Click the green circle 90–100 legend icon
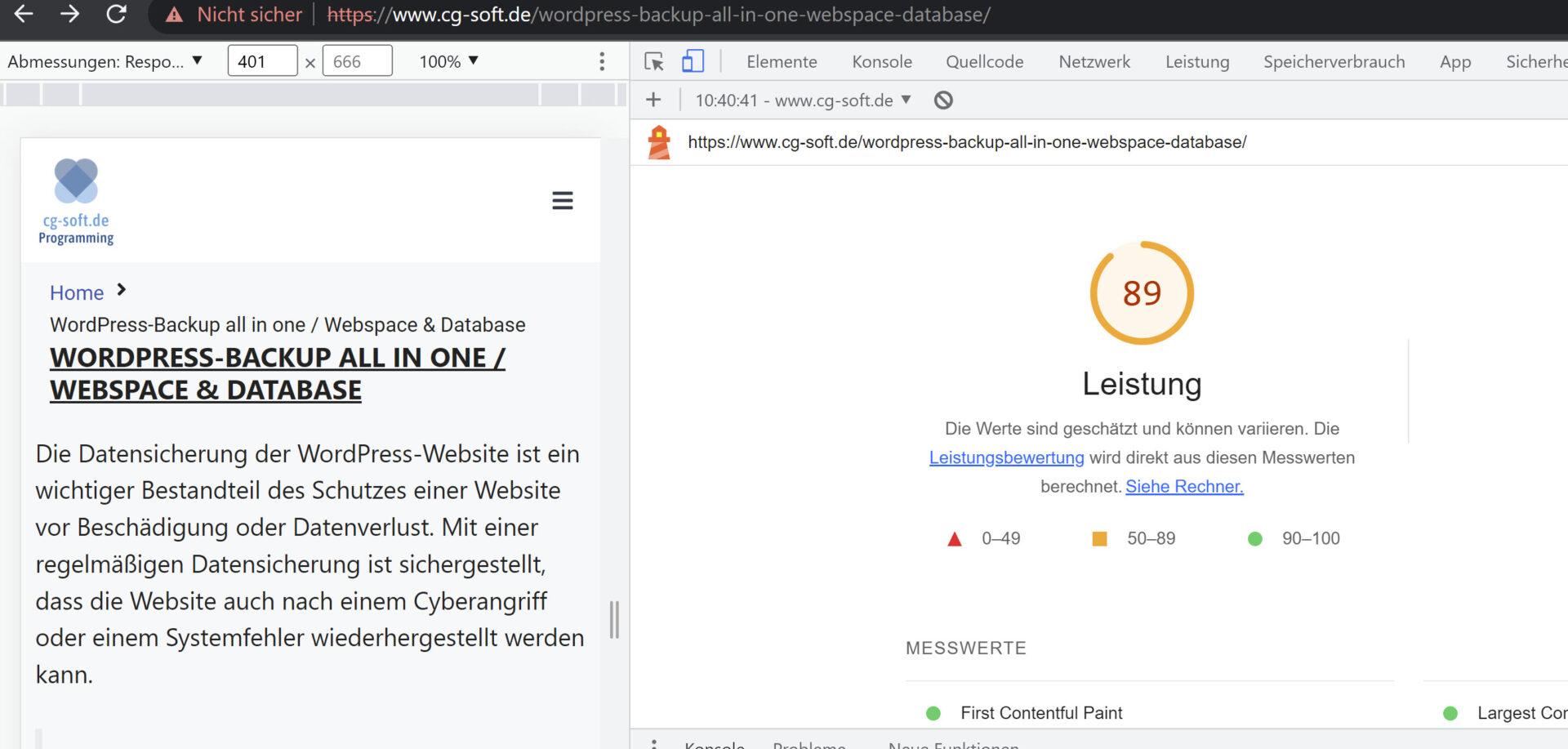1568x749 pixels. (x=1255, y=539)
